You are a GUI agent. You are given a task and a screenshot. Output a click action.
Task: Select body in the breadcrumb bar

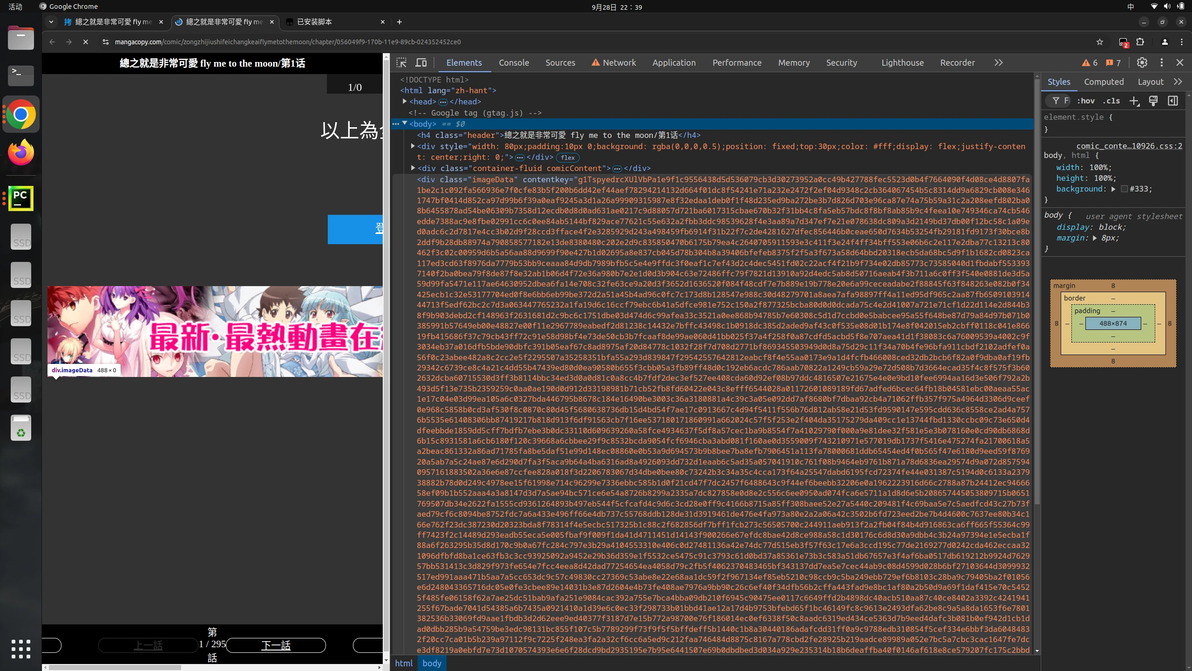click(432, 663)
